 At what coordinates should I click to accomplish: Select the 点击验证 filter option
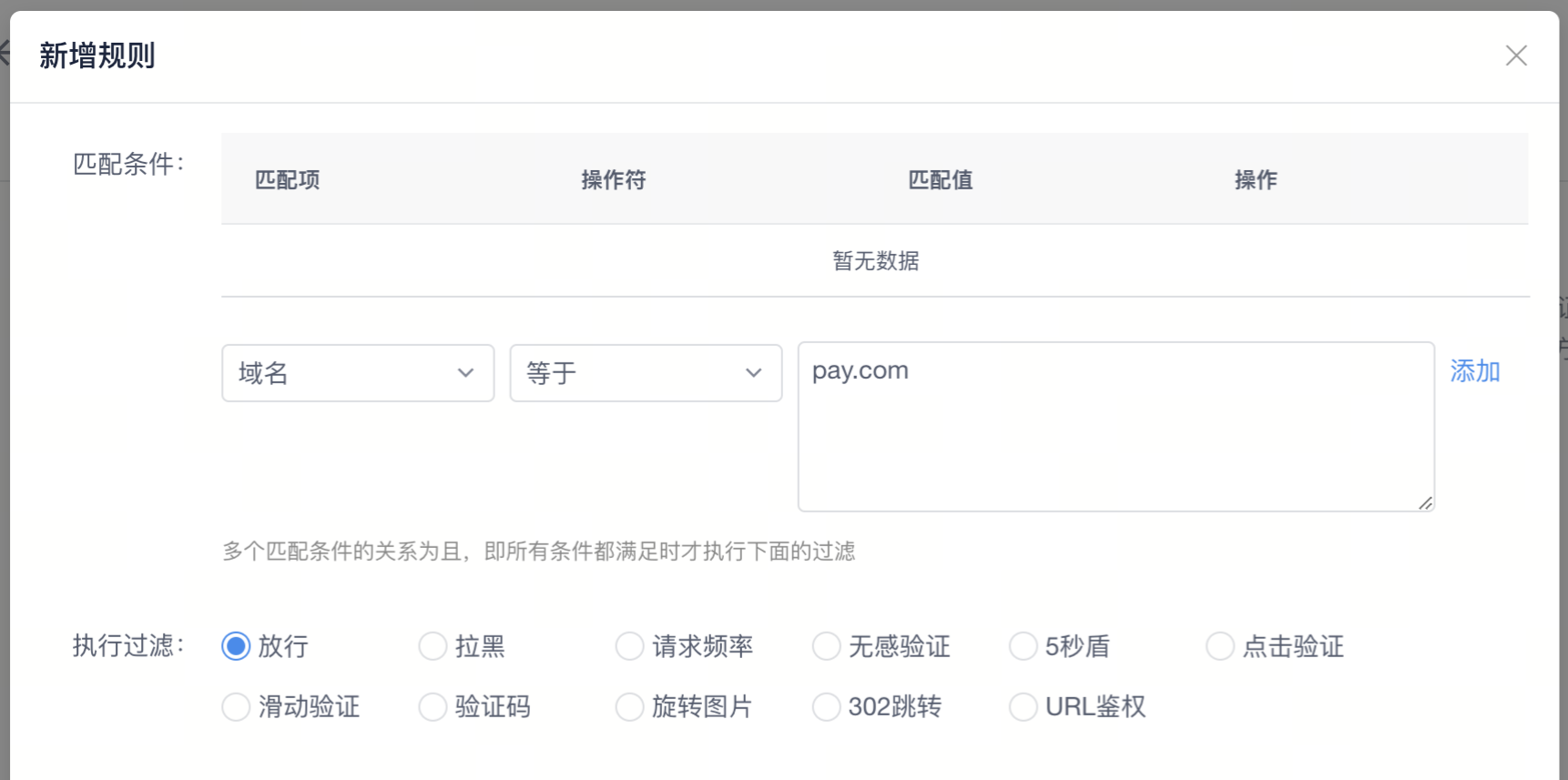tap(1220, 646)
